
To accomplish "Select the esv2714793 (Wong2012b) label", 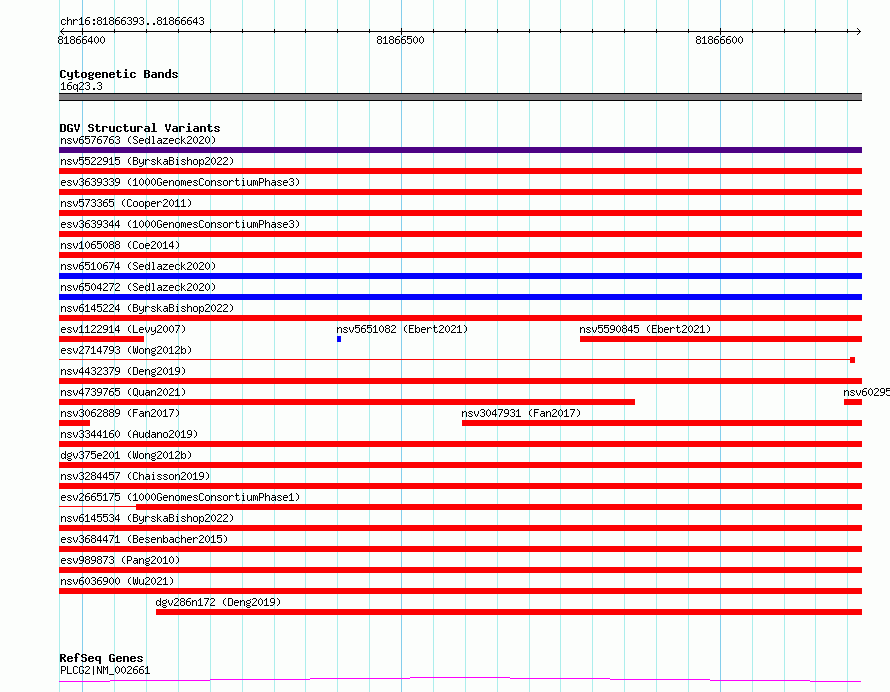I will click(126, 350).
